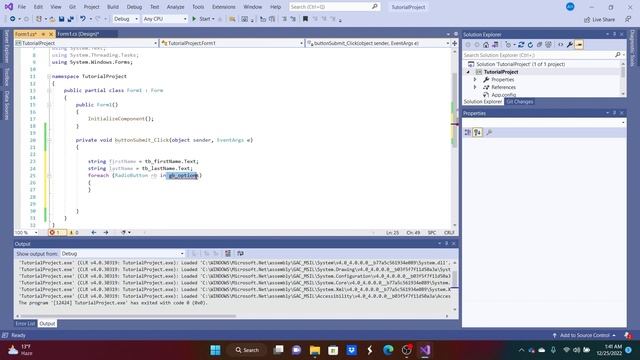This screenshot has height=360, width=640.
Task: Close the Form1.cs editor tab
Action: [x=51, y=34]
